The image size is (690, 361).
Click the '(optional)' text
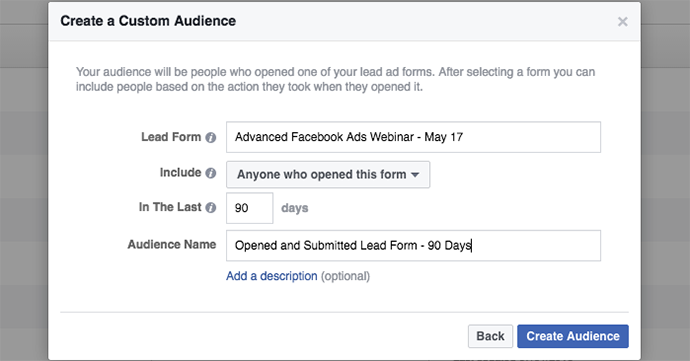(x=345, y=276)
